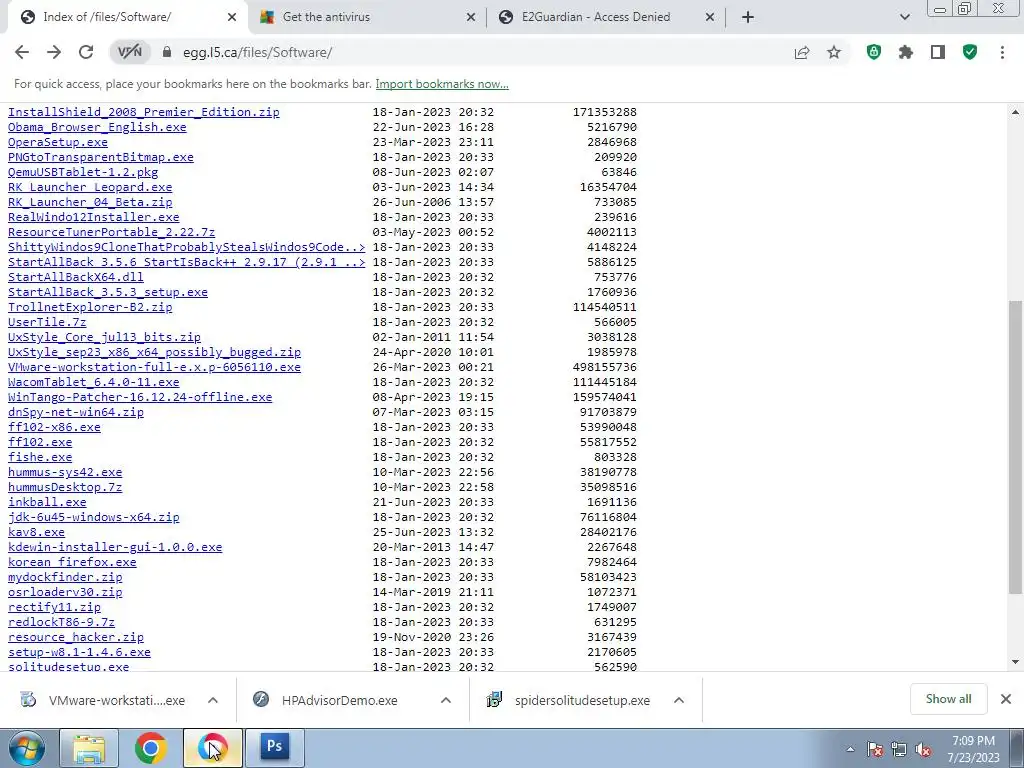The image size is (1024, 768).
Task: Download jdk-6u45-windows-x64.zip
Action: pyautogui.click(x=93, y=518)
